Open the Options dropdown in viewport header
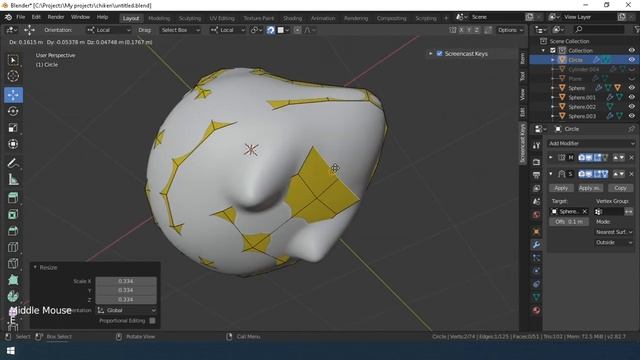 coord(510,30)
